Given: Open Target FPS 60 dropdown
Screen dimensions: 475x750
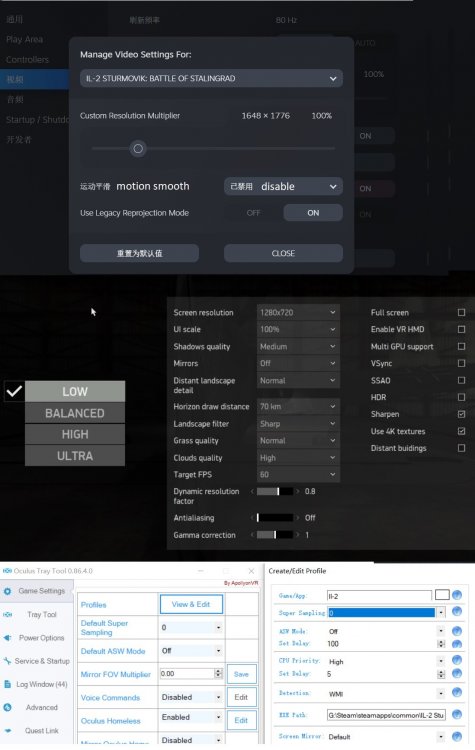Looking at the screenshot, I should coord(298,474).
